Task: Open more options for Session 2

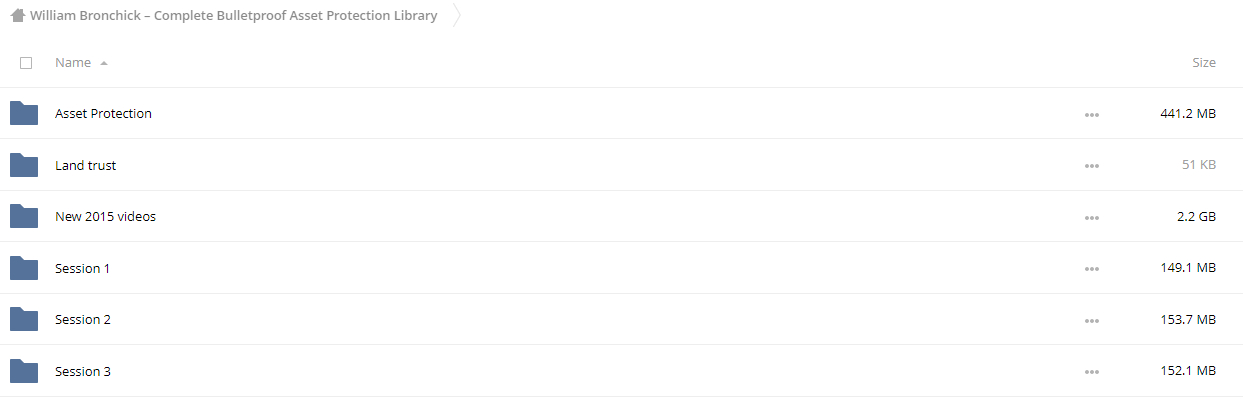Action: click(1092, 320)
